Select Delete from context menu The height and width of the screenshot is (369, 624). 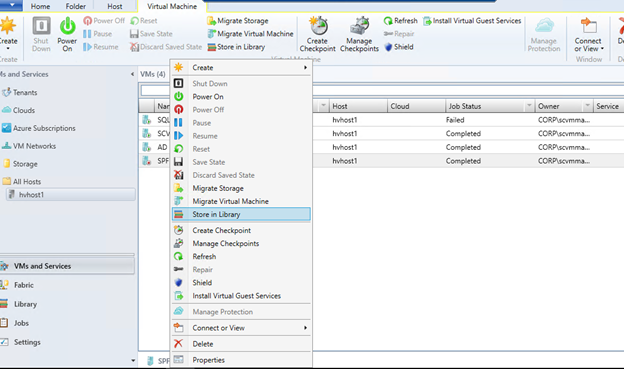[241, 344]
